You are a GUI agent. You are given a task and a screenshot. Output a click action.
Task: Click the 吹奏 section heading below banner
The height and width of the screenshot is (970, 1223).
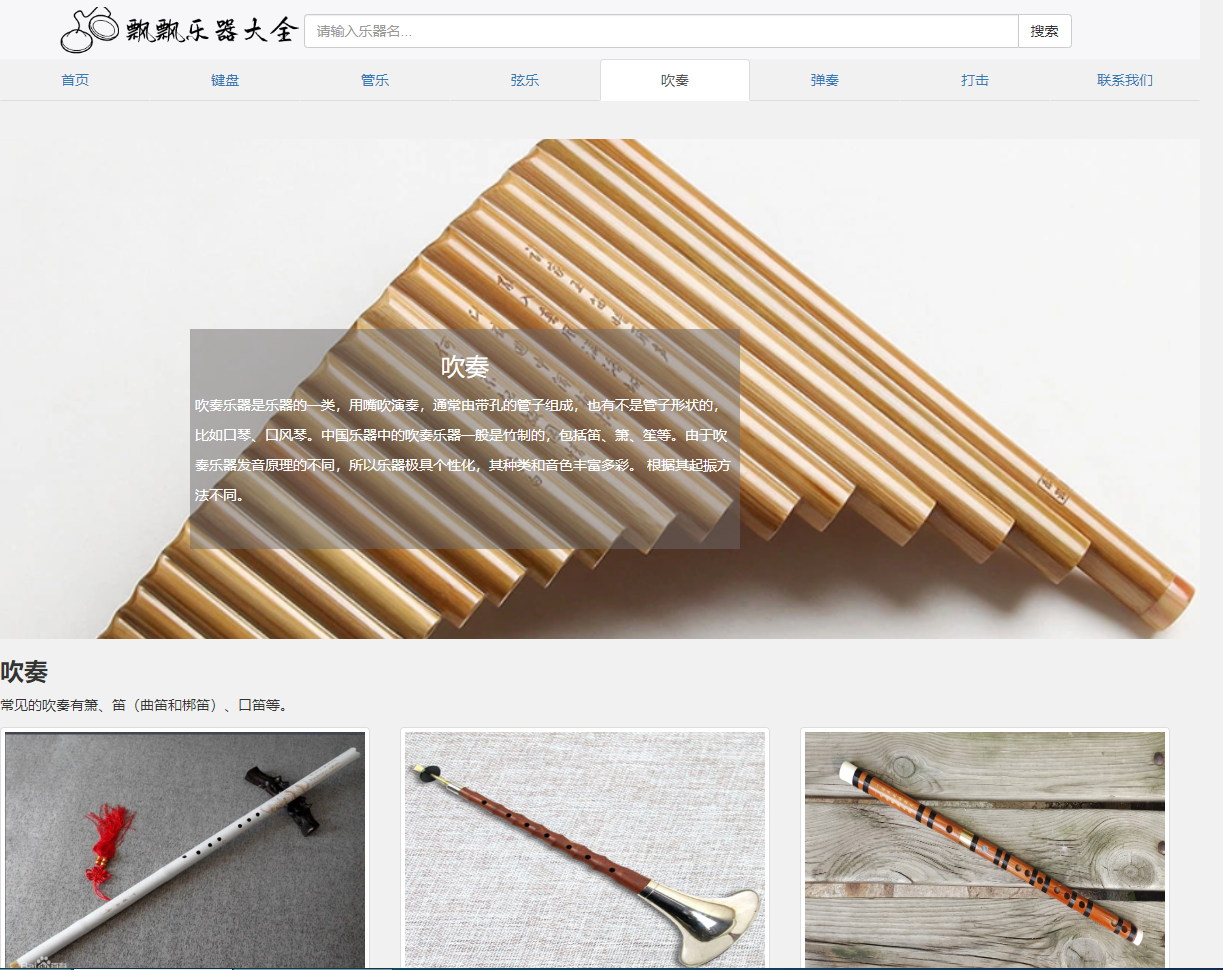coord(24,672)
